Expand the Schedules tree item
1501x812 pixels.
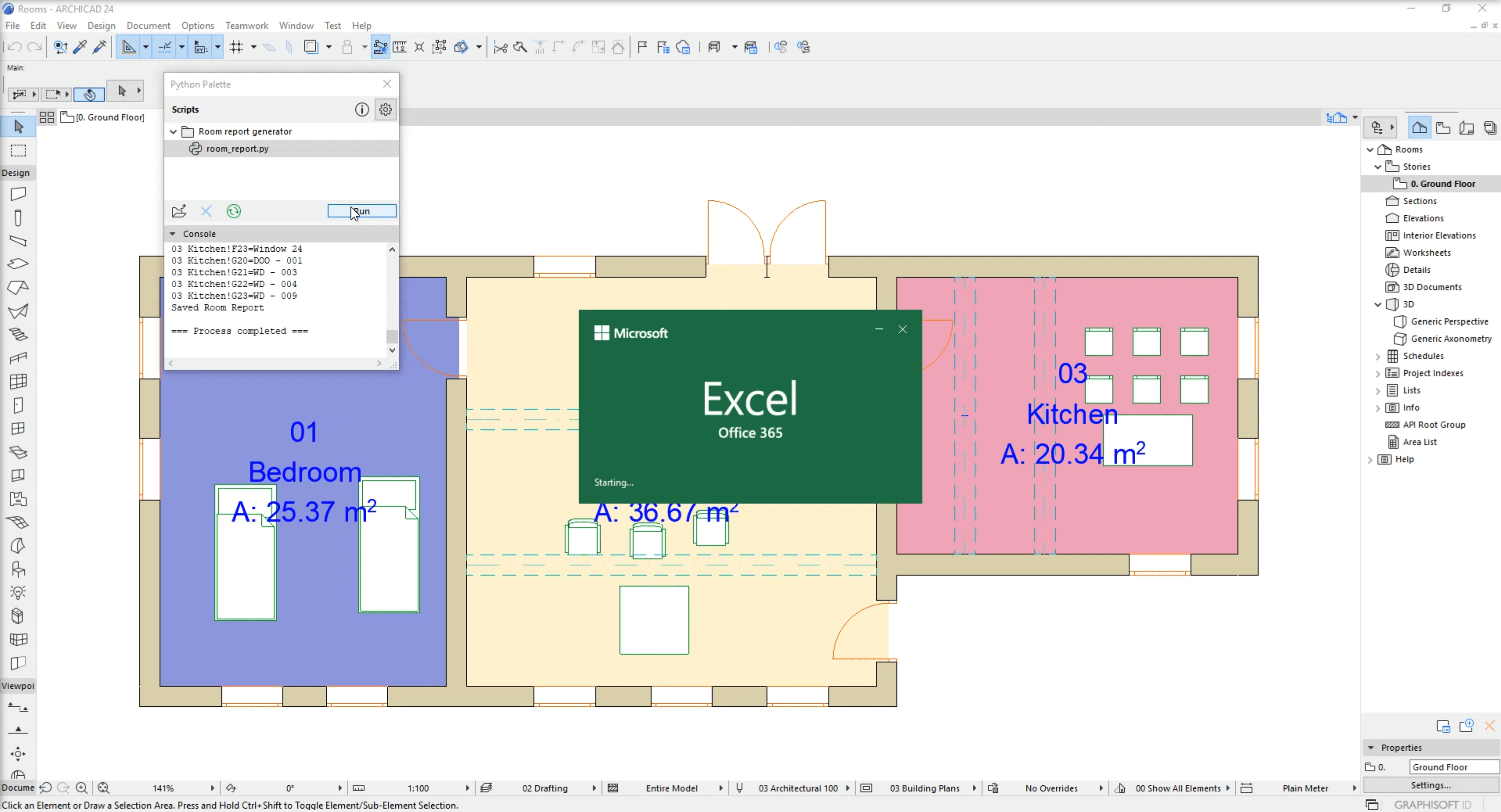click(x=1378, y=356)
